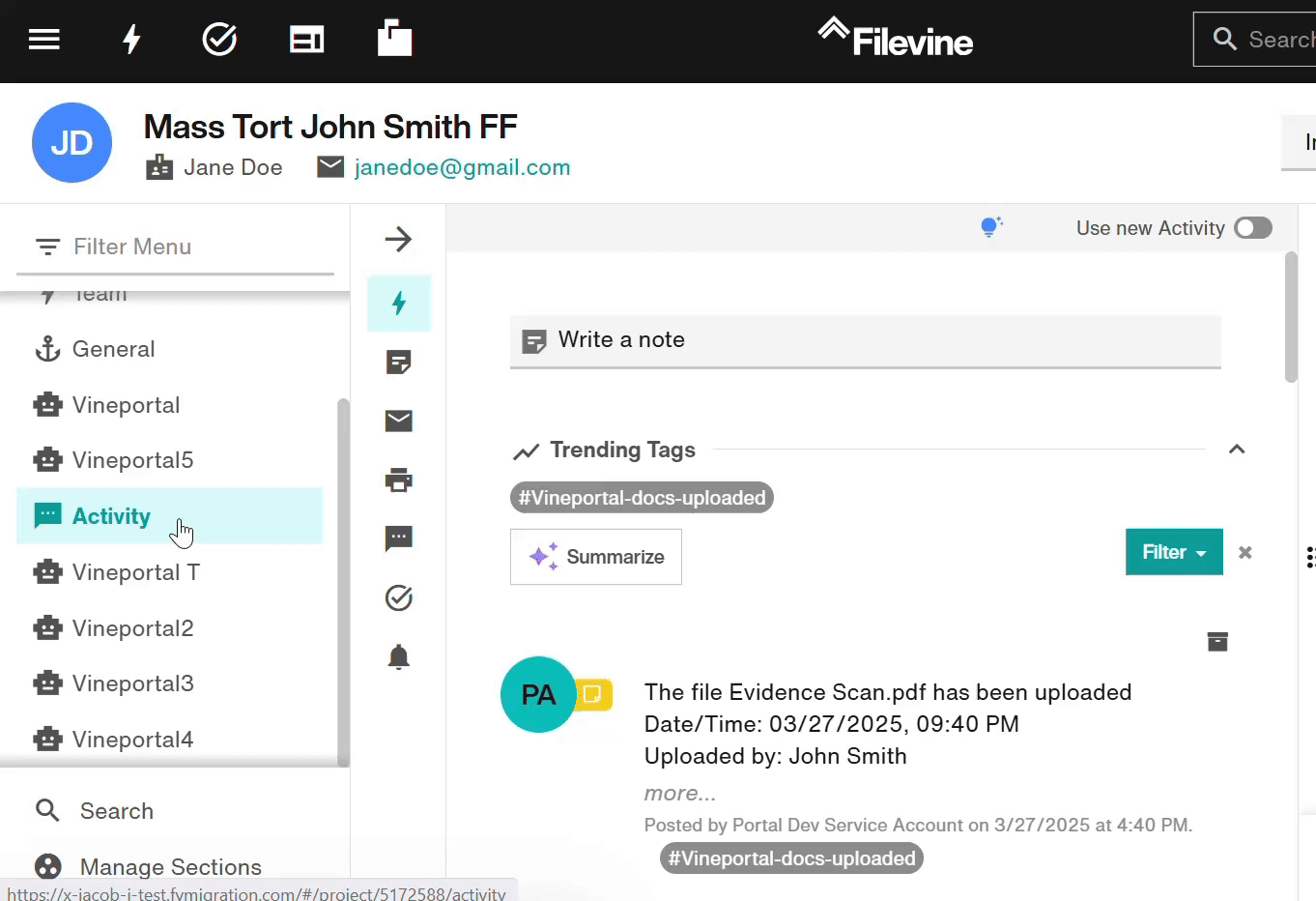Click the Search field in top bar
Image resolution: width=1316 pixels, height=901 pixels.
[1255, 40]
